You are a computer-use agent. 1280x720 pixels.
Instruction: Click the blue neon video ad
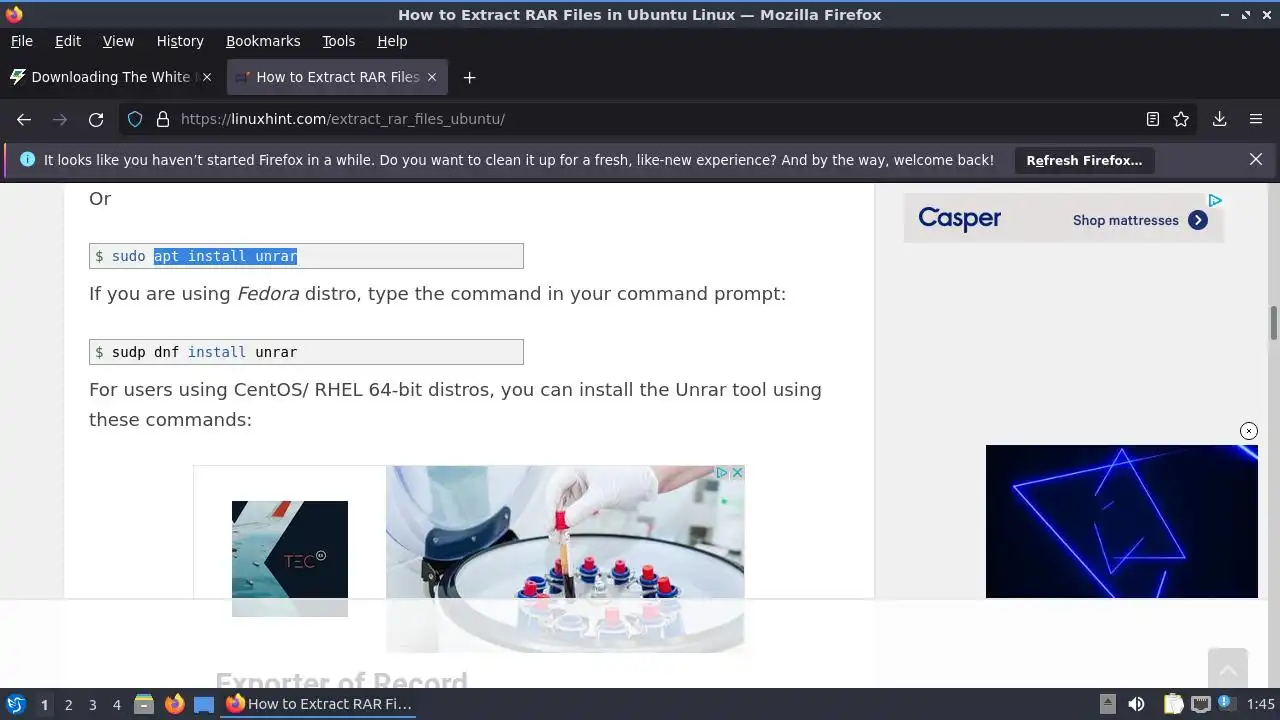1122,522
